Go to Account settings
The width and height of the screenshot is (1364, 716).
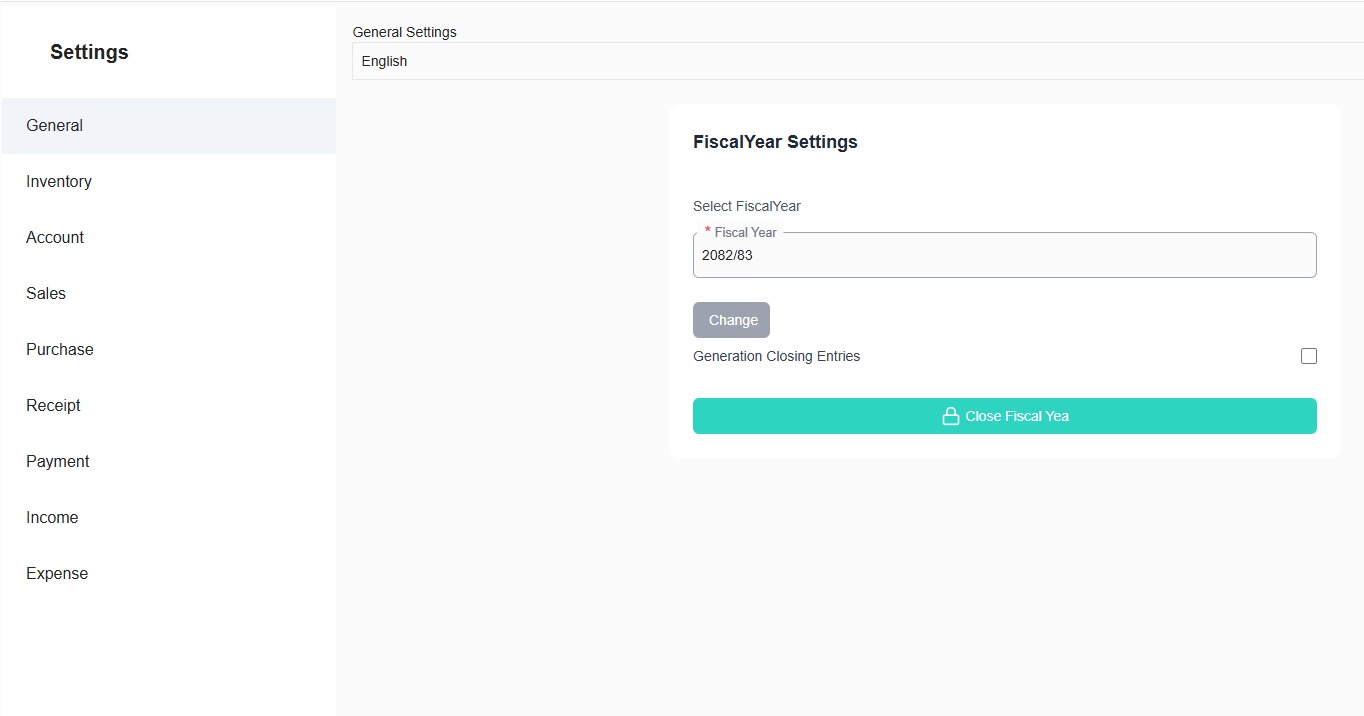tap(55, 238)
